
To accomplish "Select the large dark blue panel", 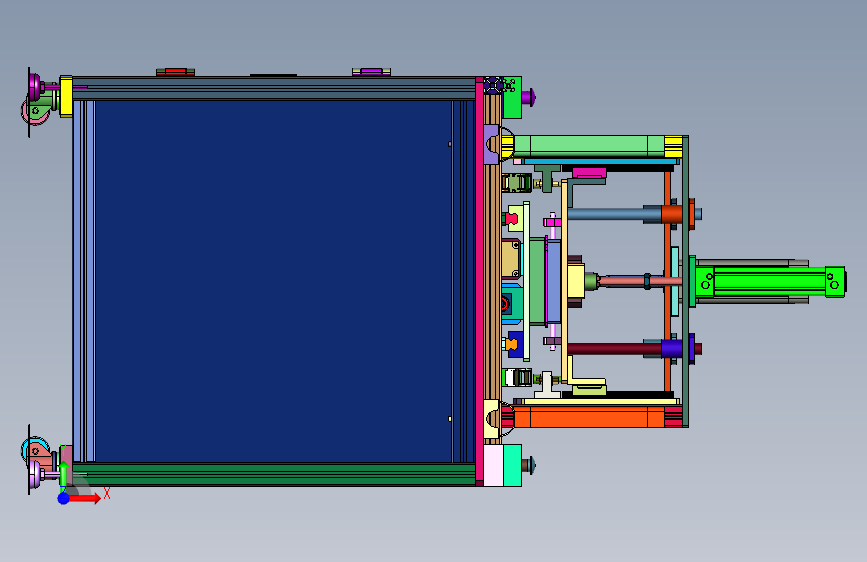I will [274, 281].
